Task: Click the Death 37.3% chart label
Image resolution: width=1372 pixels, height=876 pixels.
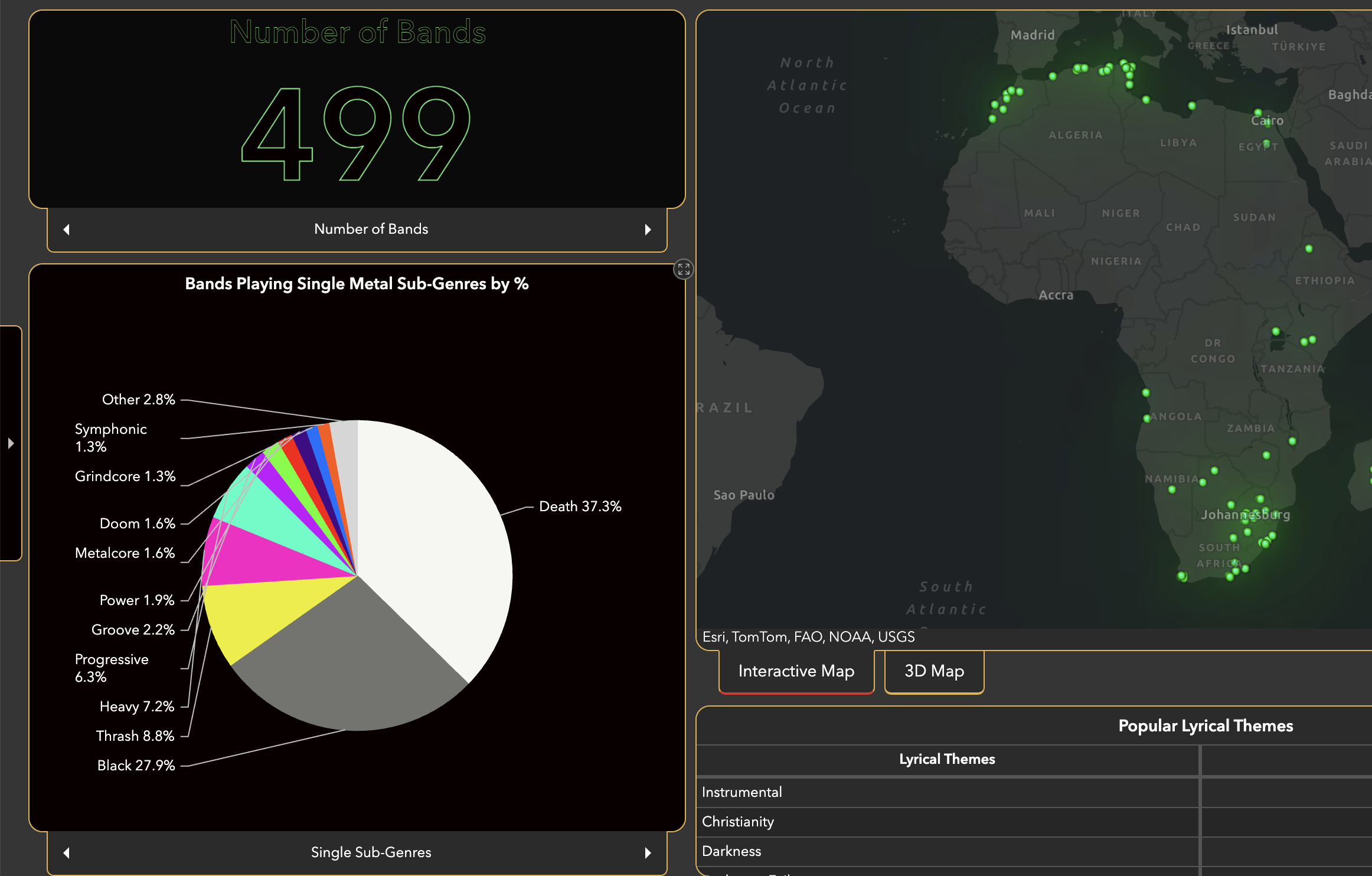Action: click(x=580, y=506)
